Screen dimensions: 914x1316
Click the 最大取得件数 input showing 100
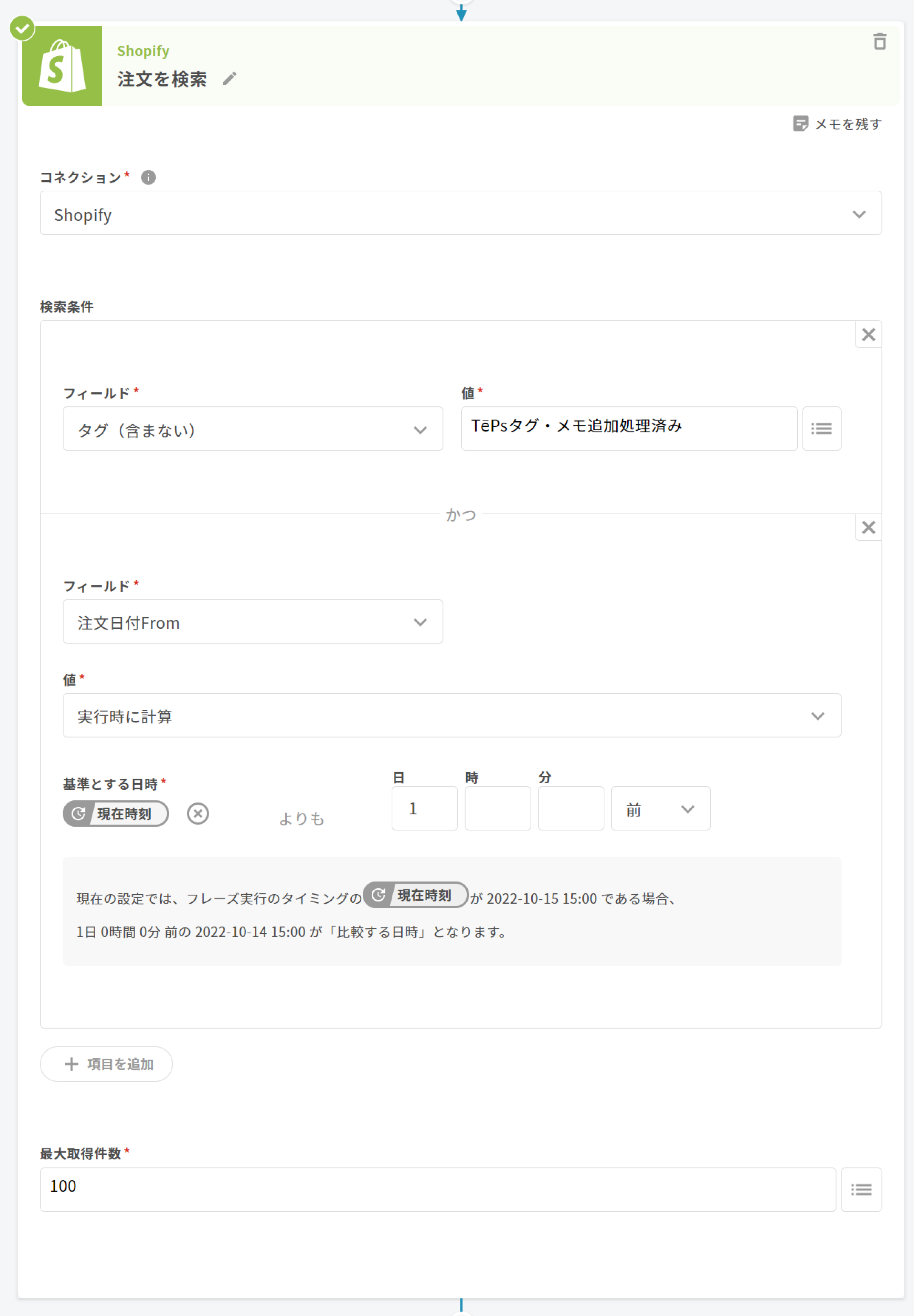[x=437, y=1190]
